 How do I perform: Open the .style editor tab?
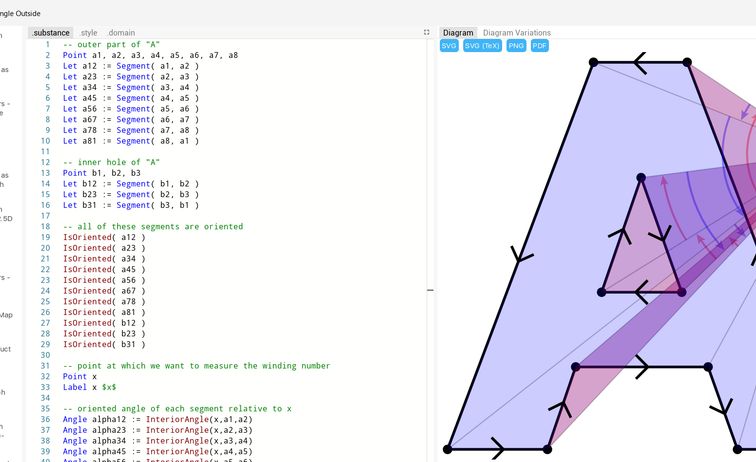[89, 33]
